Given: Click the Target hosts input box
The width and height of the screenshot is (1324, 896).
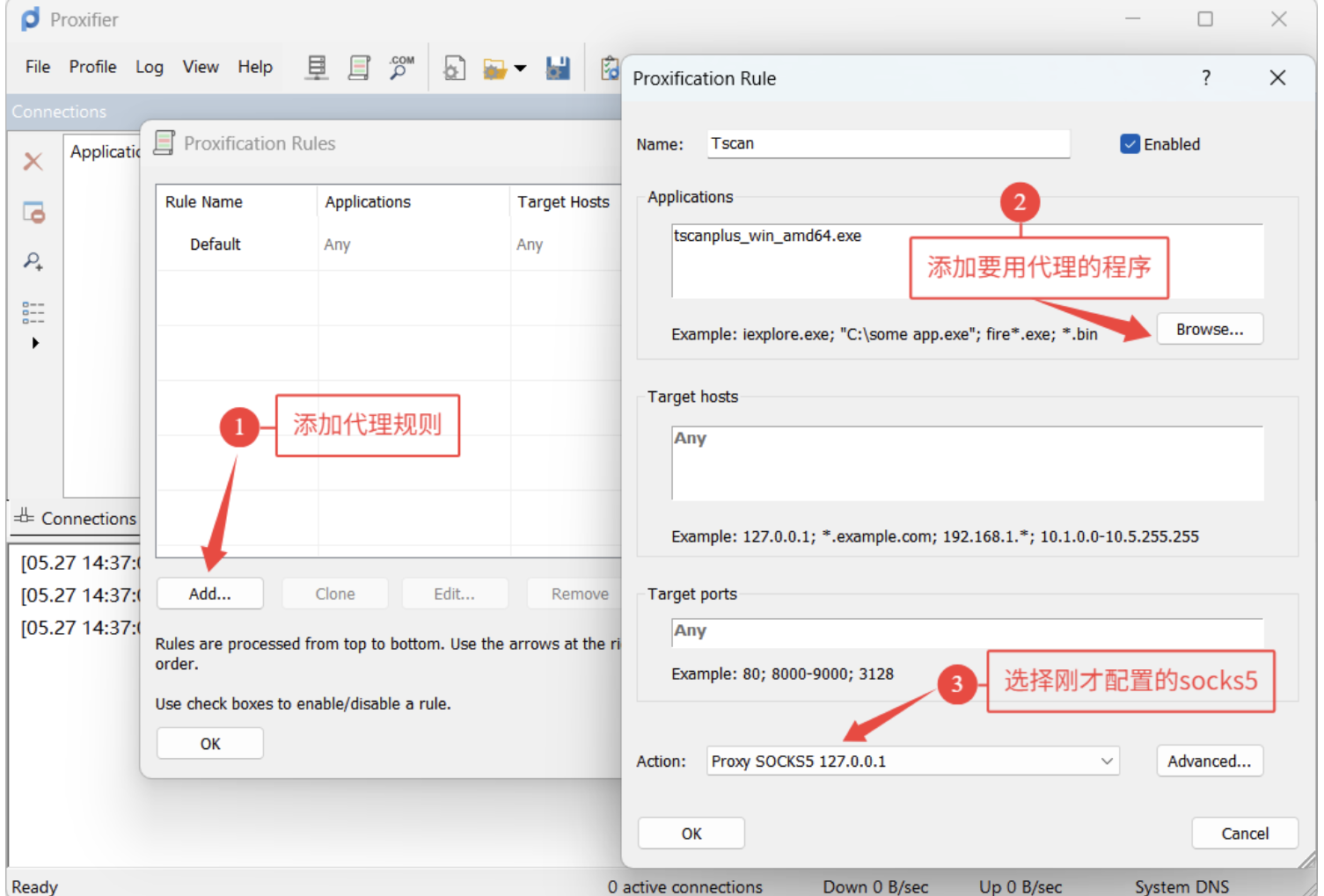Looking at the screenshot, I should 967,463.
